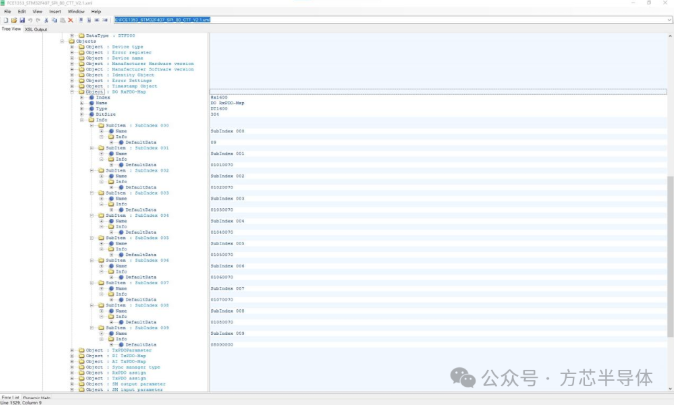Viewport: 675px width, 408px height.
Task: Click the folder icon of the Objects node
Action: pyautogui.click(x=72, y=41)
